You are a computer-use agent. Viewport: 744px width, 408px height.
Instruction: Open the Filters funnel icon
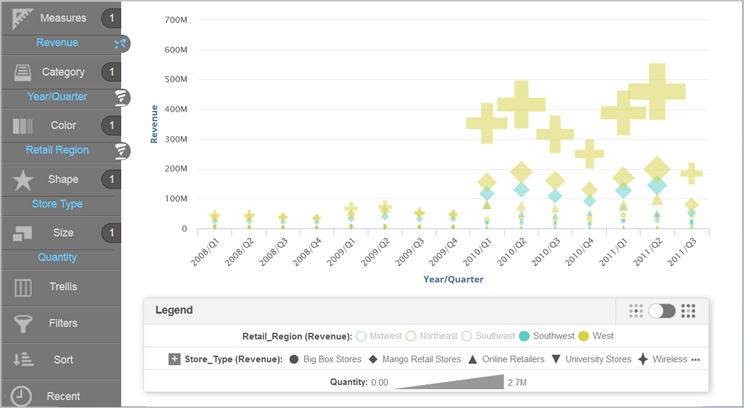click(x=23, y=324)
